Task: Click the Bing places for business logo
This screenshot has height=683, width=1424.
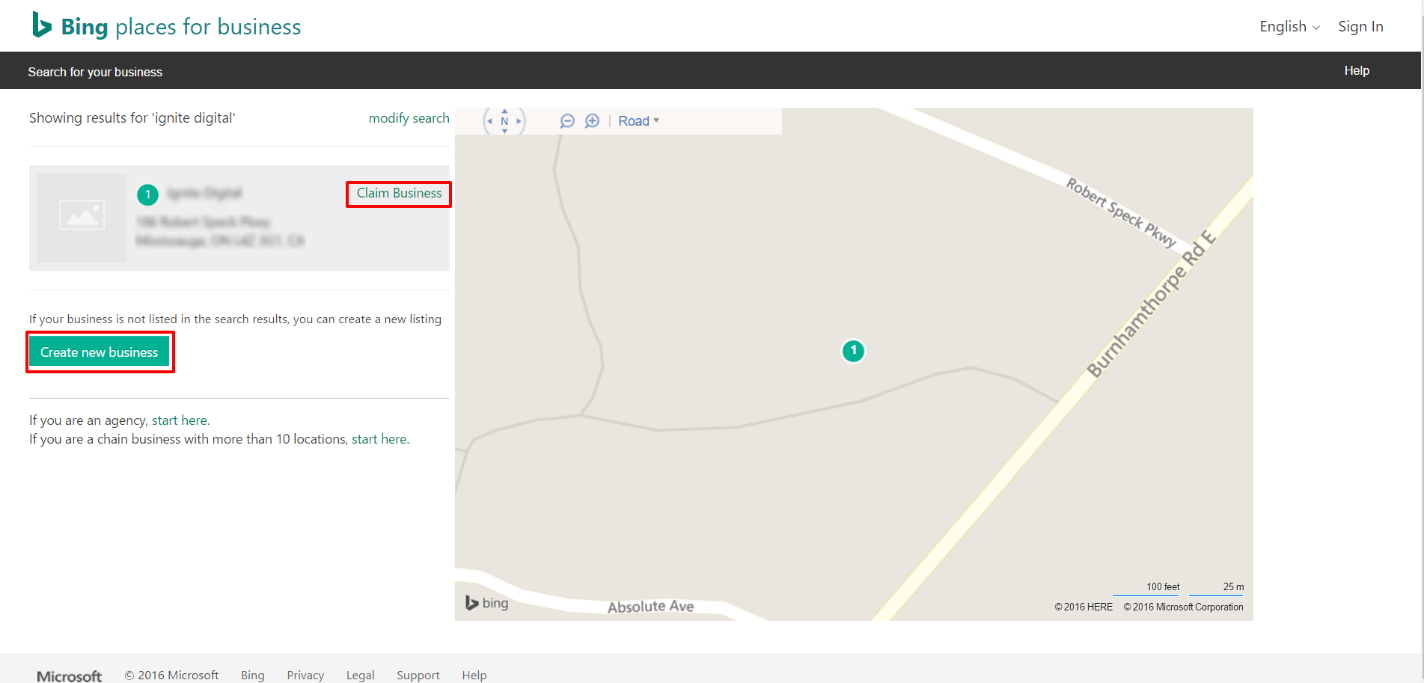Action: click(x=166, y=27)
